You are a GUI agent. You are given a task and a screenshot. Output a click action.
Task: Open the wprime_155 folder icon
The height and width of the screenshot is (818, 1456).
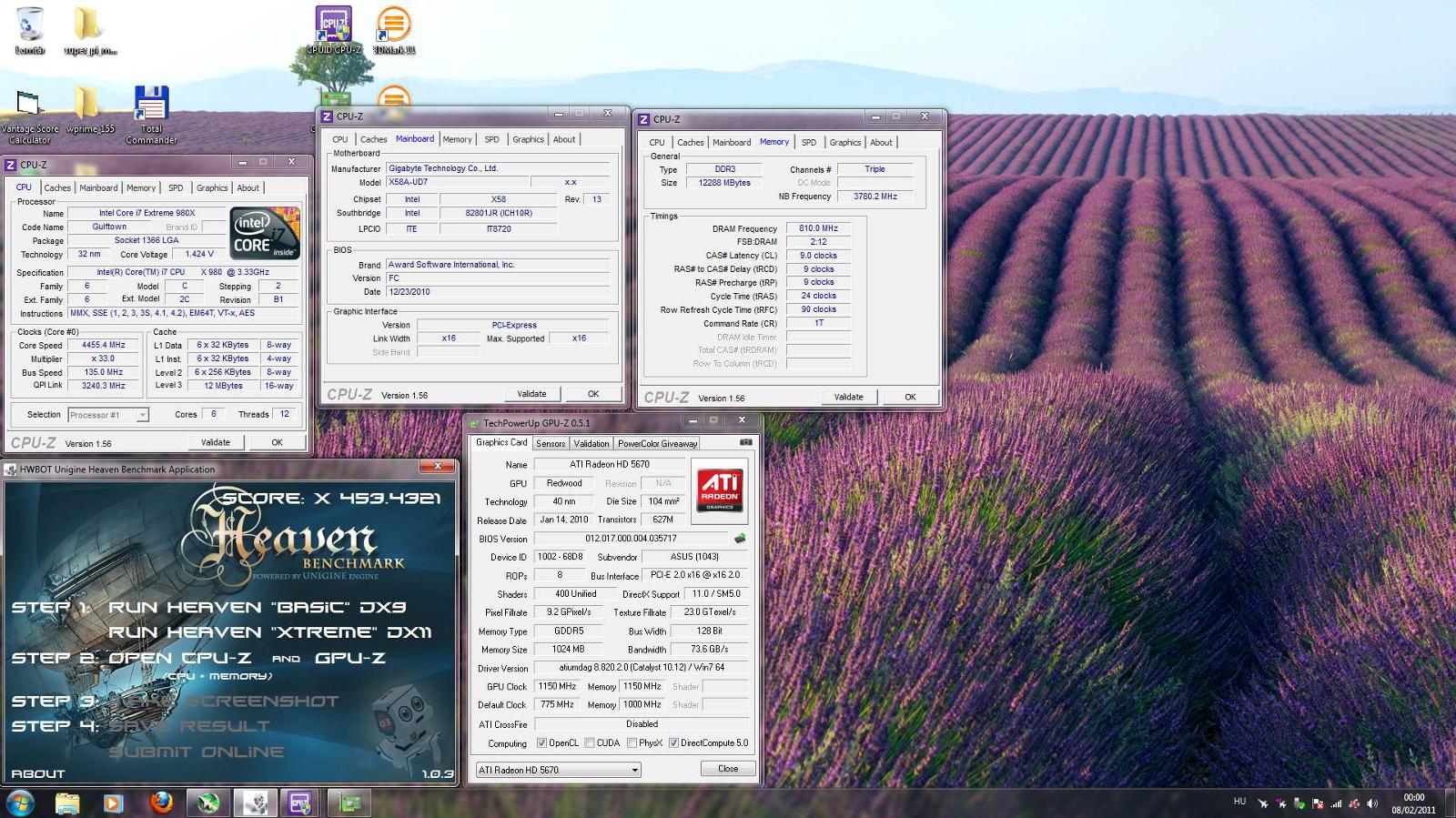89,111
